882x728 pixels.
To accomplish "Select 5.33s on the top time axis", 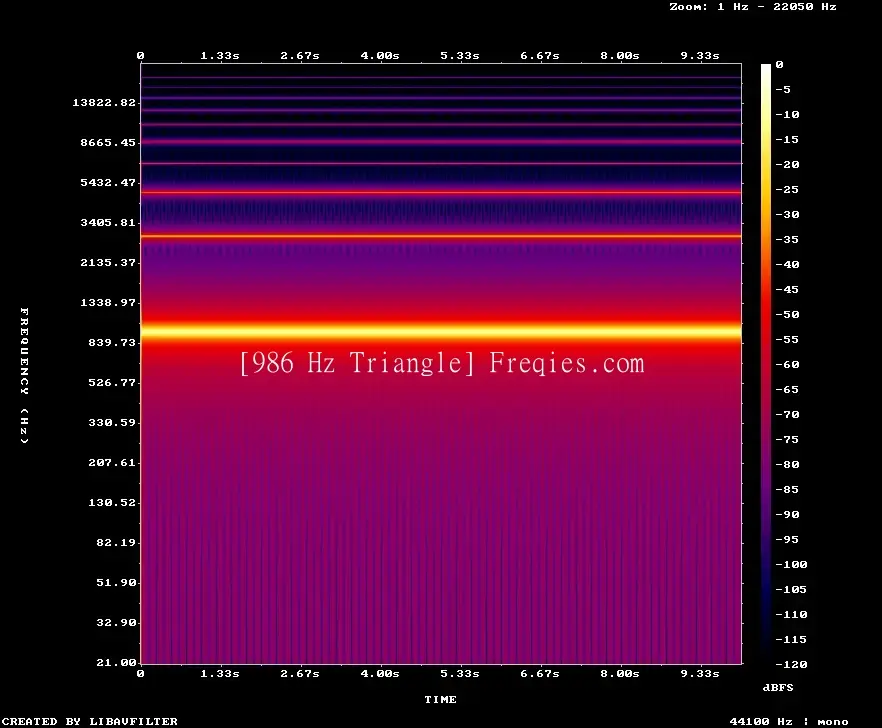I will pos(460,56).
